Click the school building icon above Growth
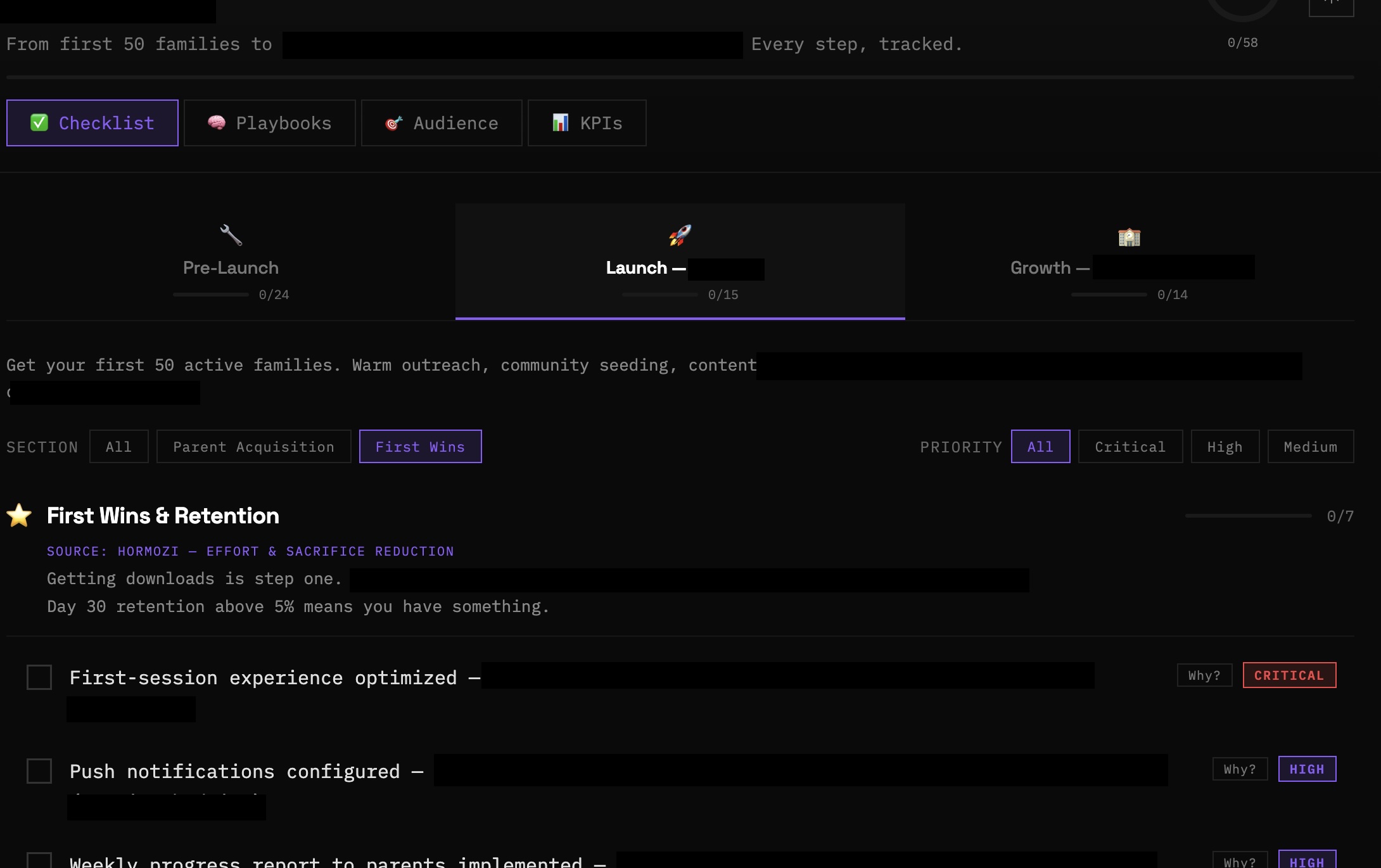The width and height of the screenshot is (1381, 868). click(x=1129, y=237)
